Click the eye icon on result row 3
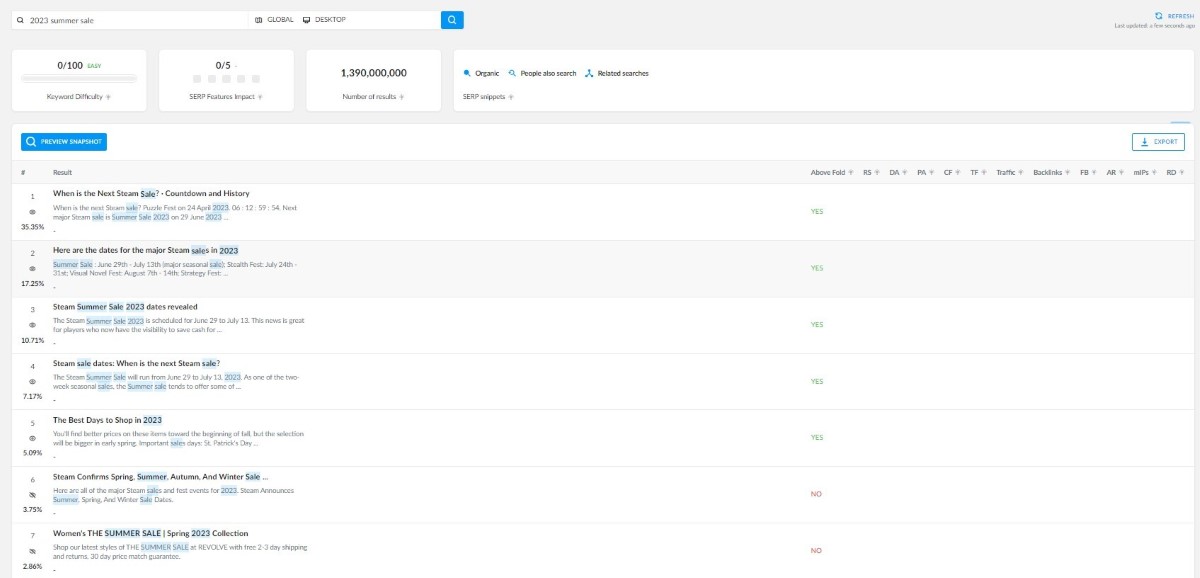1200x578 pixels. 32,325
